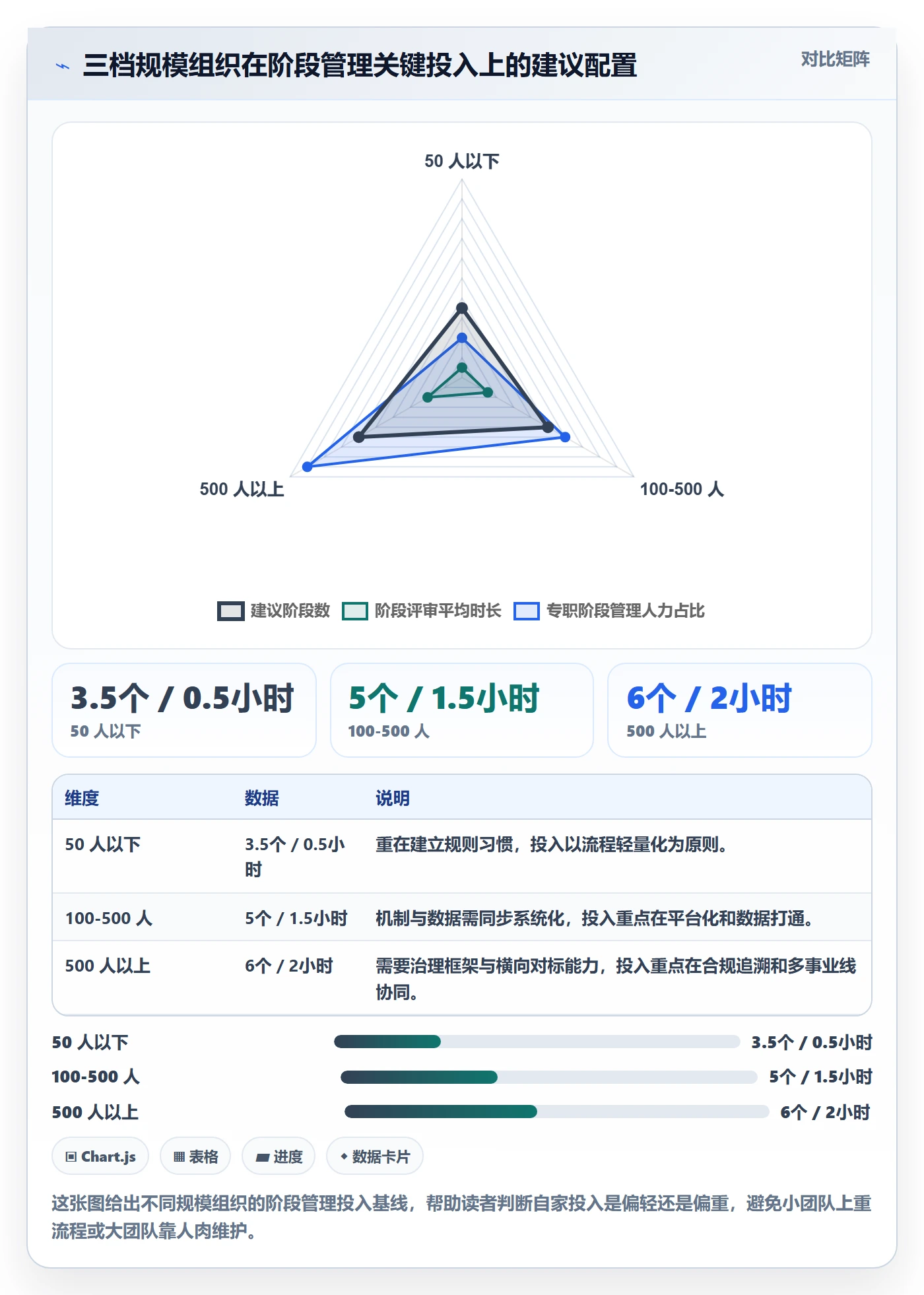Click the dark radar point on the 500 人以上 axis
Image resolution: width=924 pixels, height=1295 pixels.
pos(359,437)
